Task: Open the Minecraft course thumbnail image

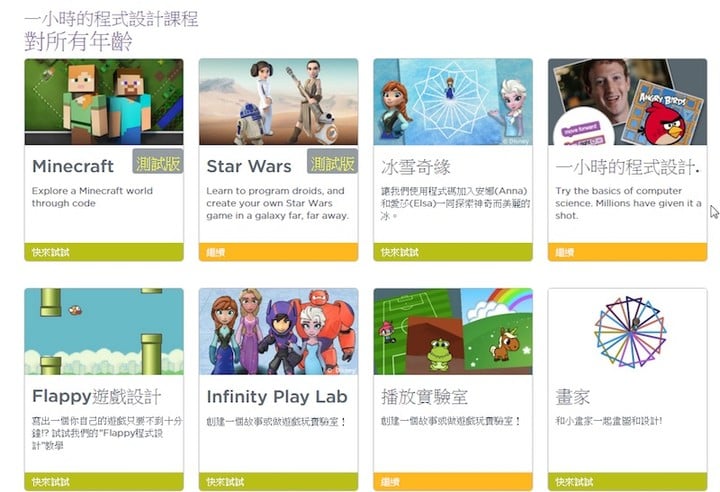Action: [104, 102]
